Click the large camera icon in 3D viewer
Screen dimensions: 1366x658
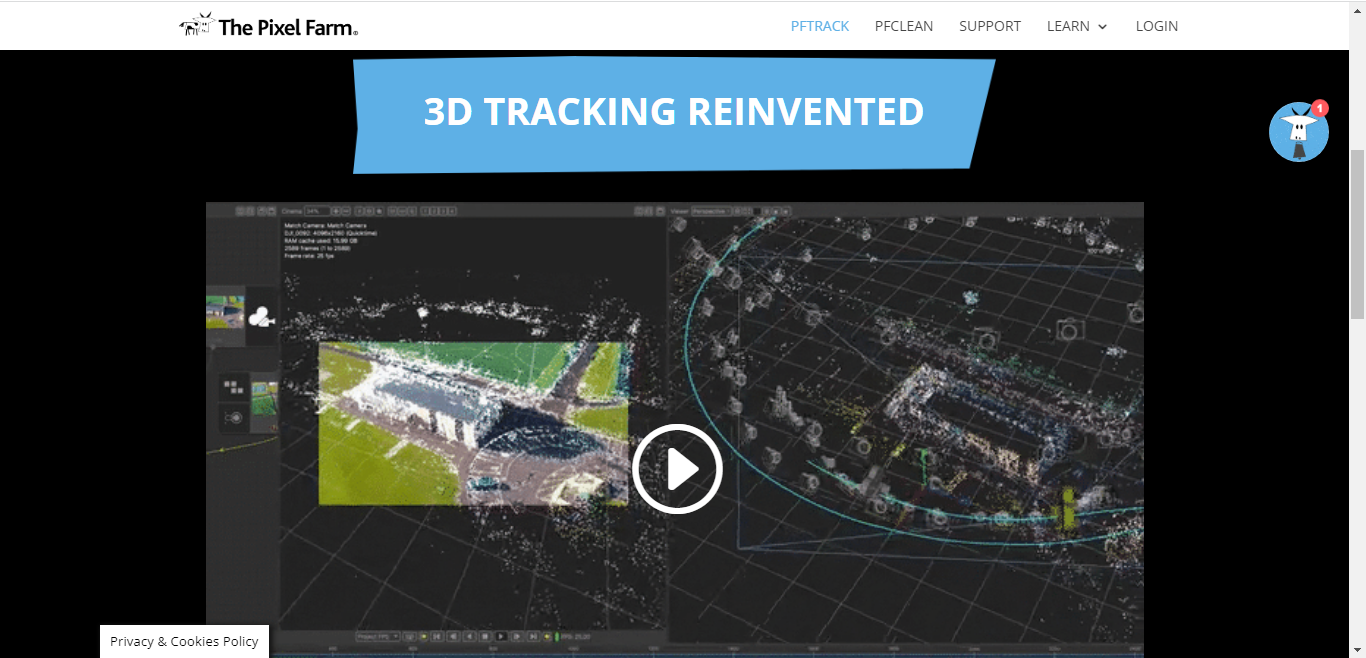click(1069, 329)
